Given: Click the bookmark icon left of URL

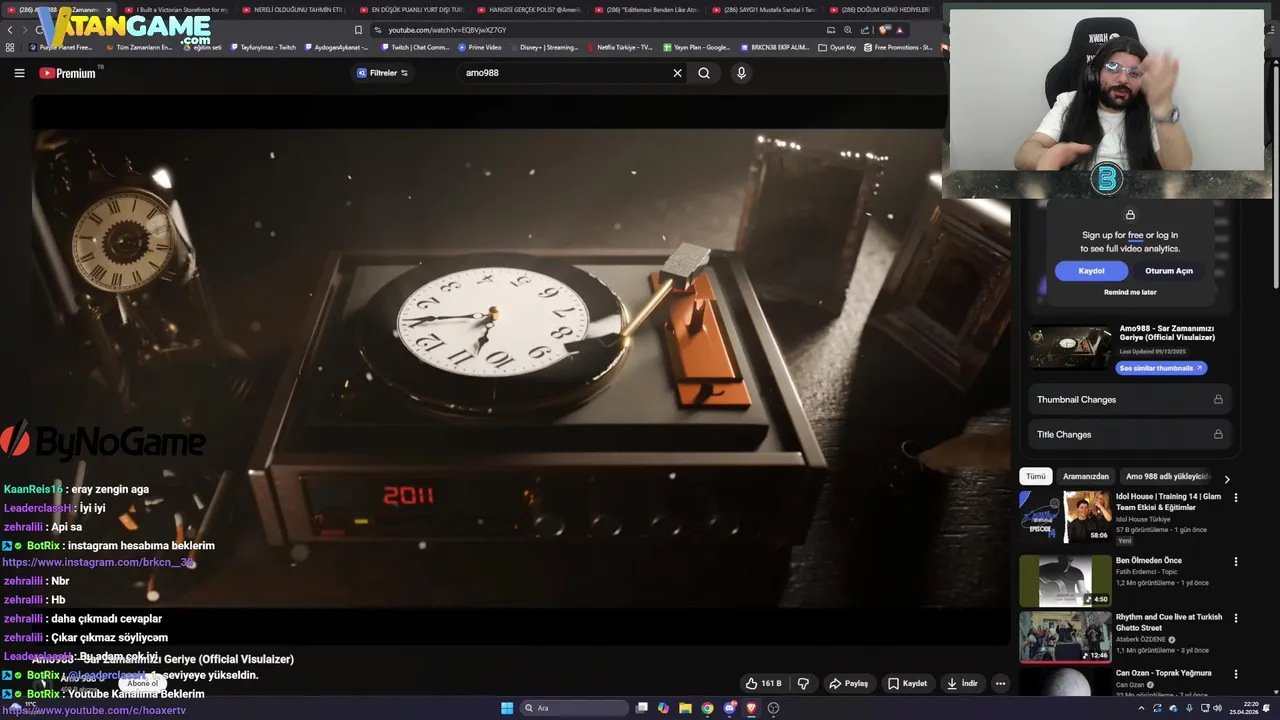Looking at the screenshot, I should click(358, 30).
